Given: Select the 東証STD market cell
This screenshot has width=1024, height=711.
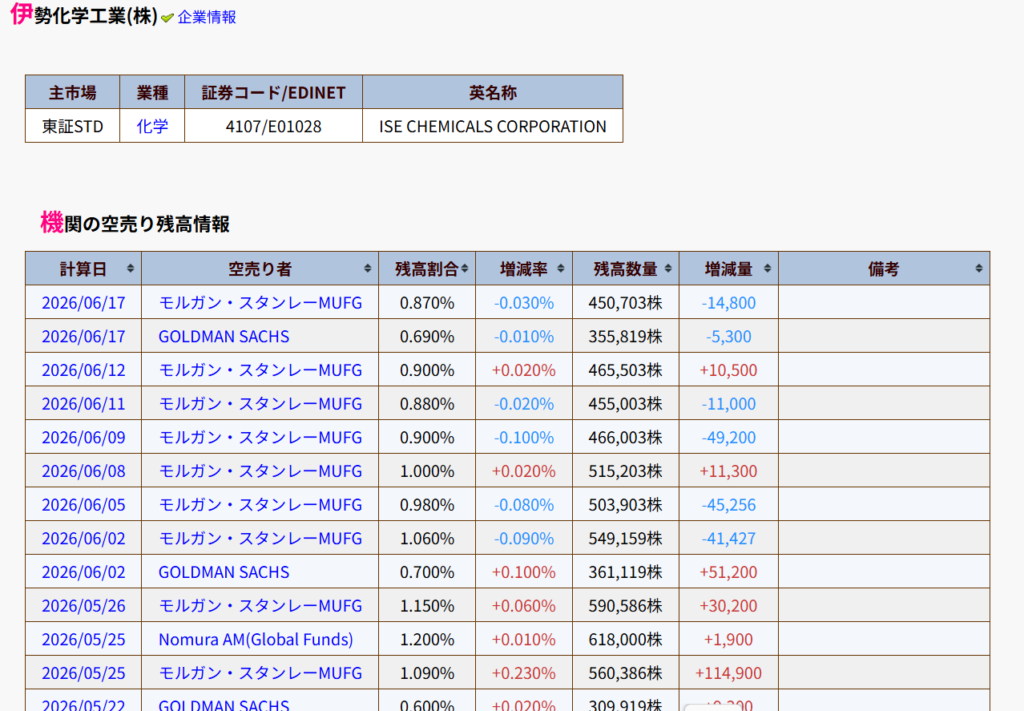Looking at the screenshot, I should (72, 126).
